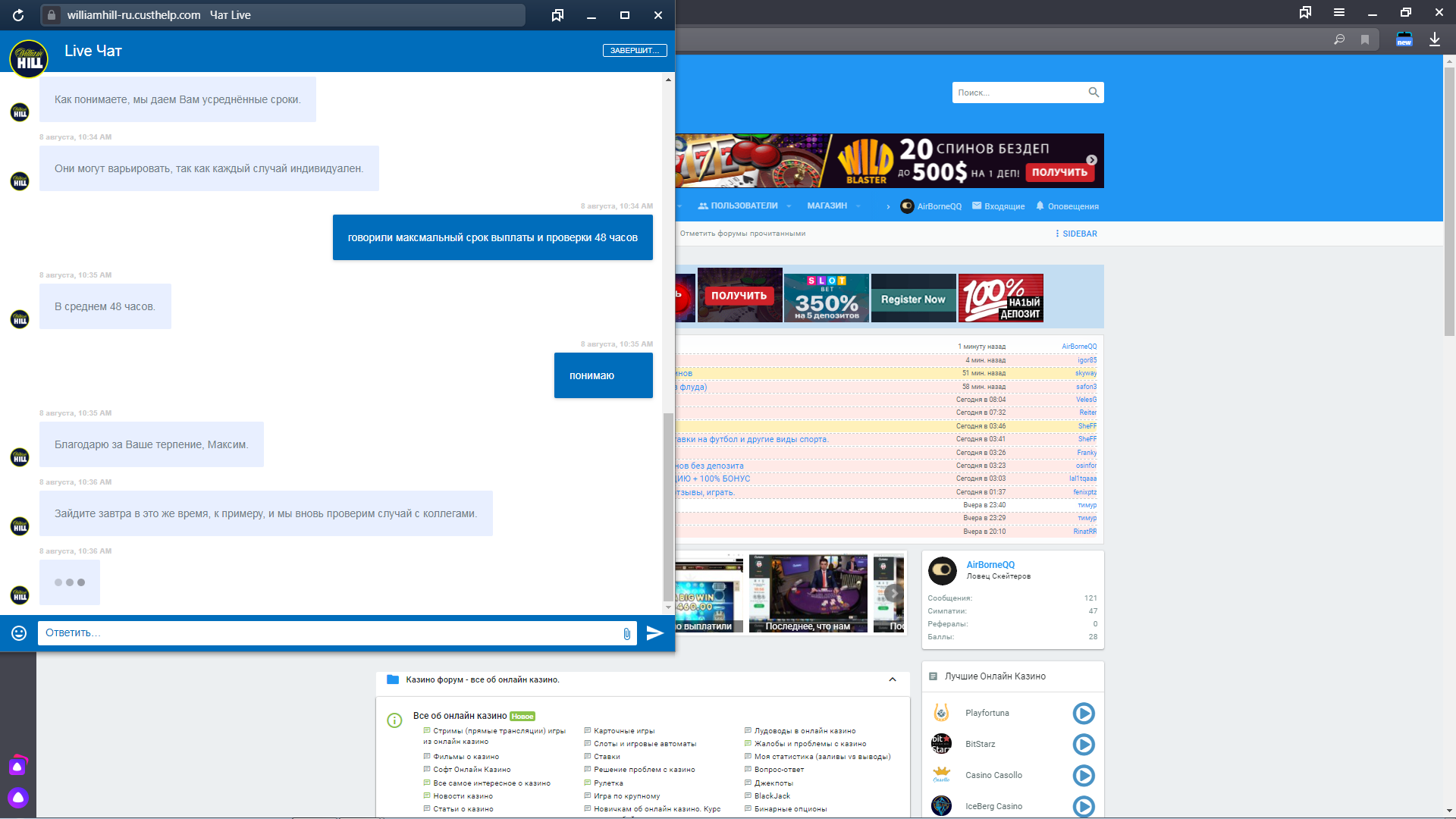Open AirBorneQQ name in profile card
Image resolution: width=1456 pixels, height=819 pixels.
(x=990, y=565)
